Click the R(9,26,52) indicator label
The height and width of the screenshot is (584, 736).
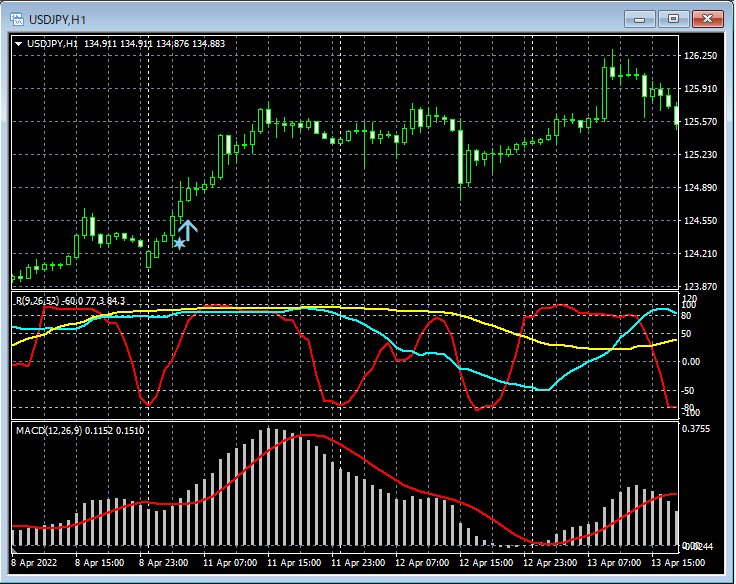click(36, 301)
